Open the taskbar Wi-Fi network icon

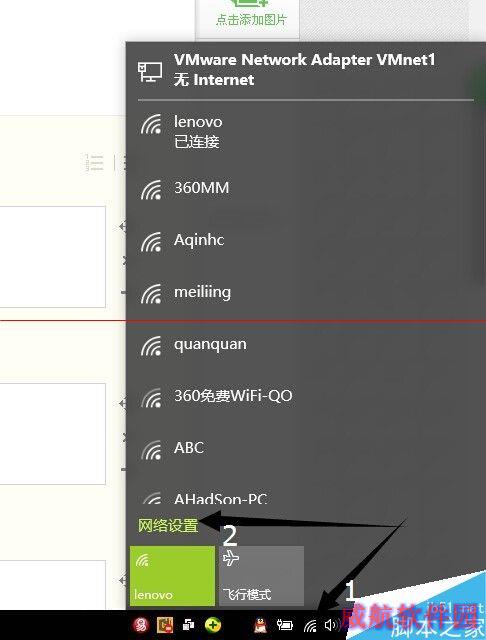(x=311, y=625)
